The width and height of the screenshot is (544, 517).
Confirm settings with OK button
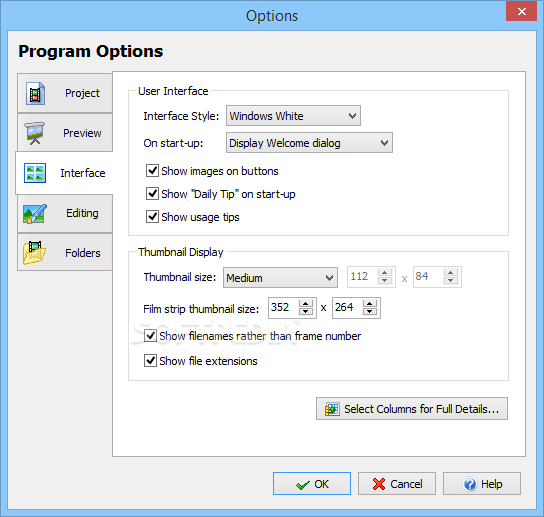(x=312, y=483)
